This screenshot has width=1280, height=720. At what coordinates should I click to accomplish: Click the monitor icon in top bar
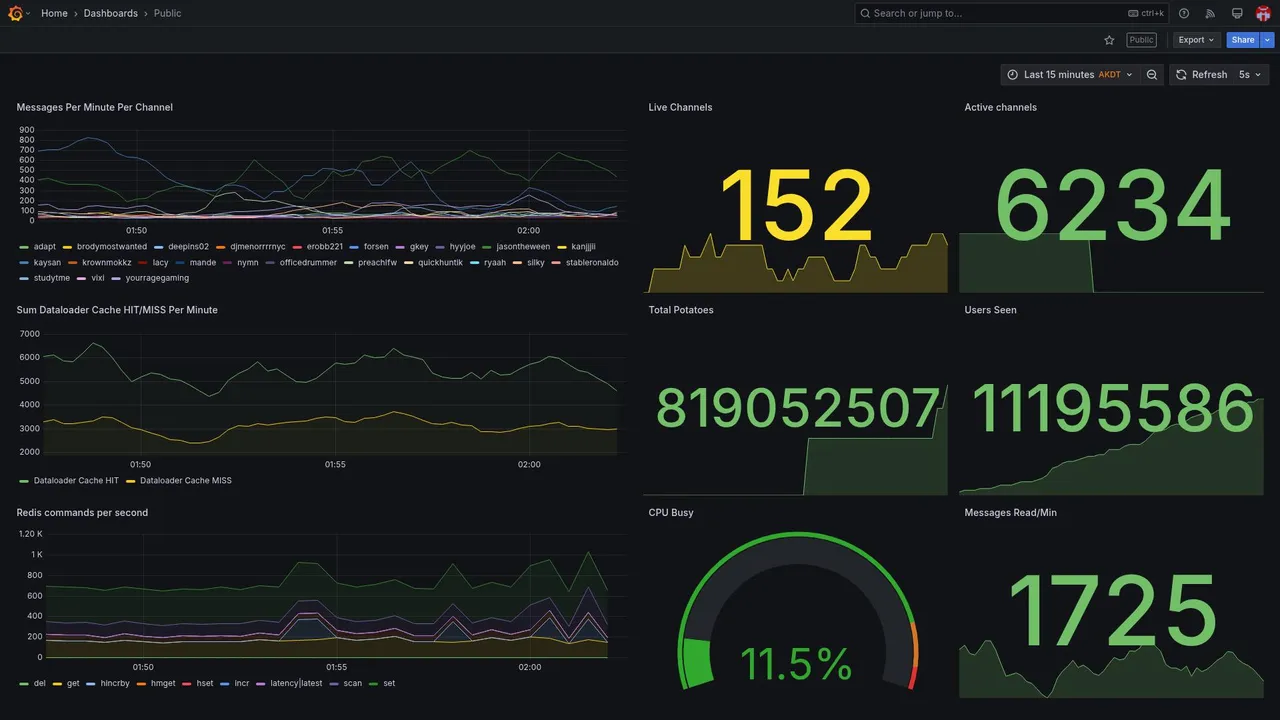click(x=1237, y=13)
